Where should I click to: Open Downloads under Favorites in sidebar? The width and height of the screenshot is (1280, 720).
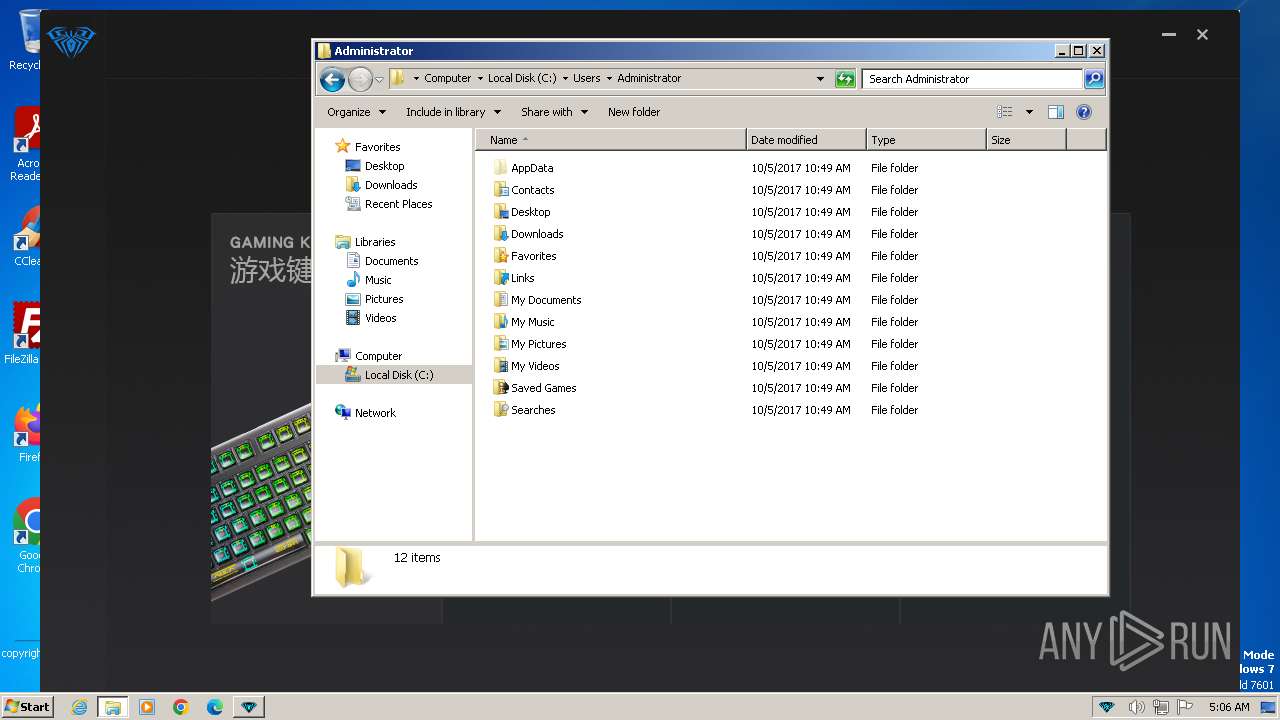point(381,185)
